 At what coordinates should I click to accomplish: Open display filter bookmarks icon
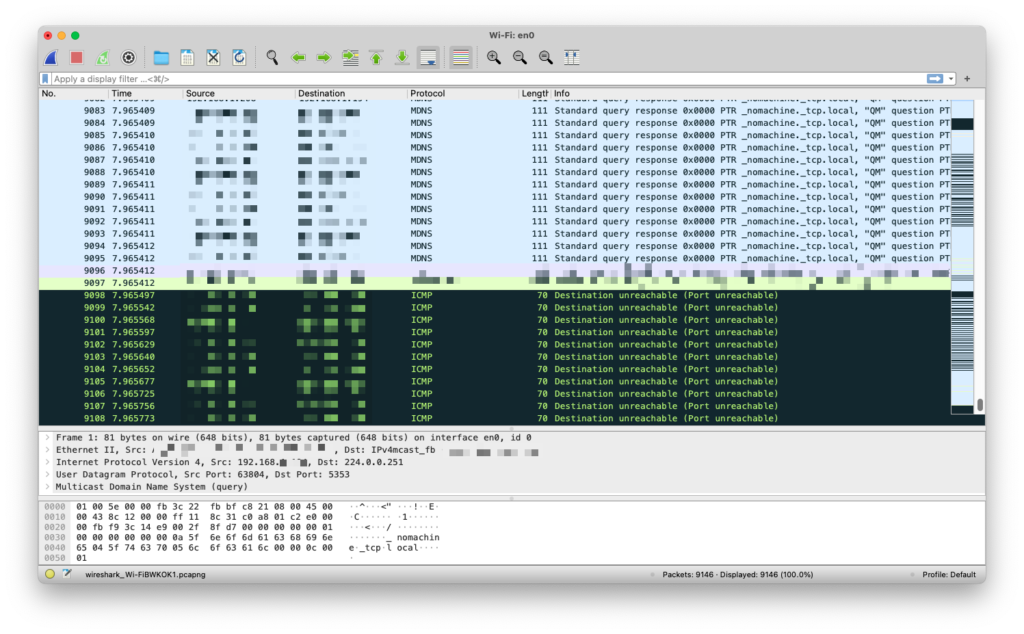[x=45, y=79]
